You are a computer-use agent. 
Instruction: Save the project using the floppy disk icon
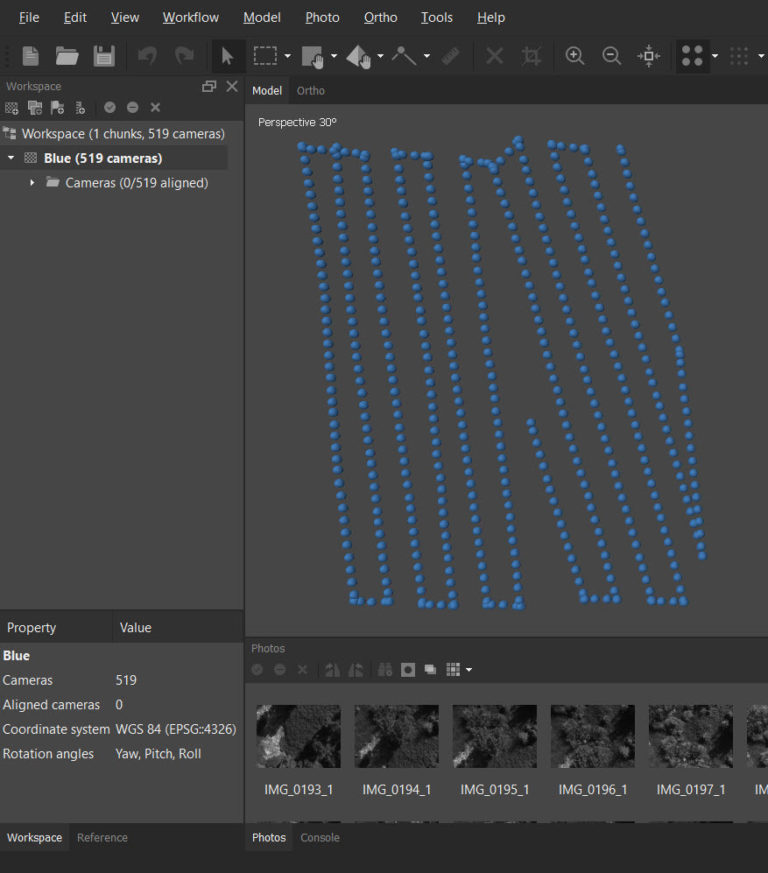(104, 56)
